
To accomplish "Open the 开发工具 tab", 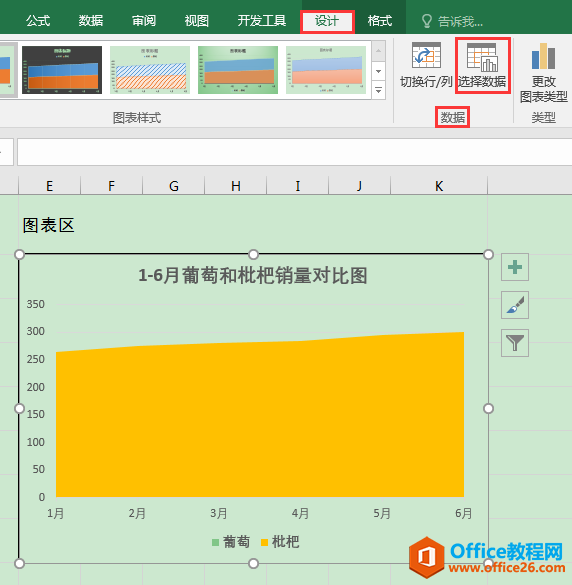I will tap(262, 21).
